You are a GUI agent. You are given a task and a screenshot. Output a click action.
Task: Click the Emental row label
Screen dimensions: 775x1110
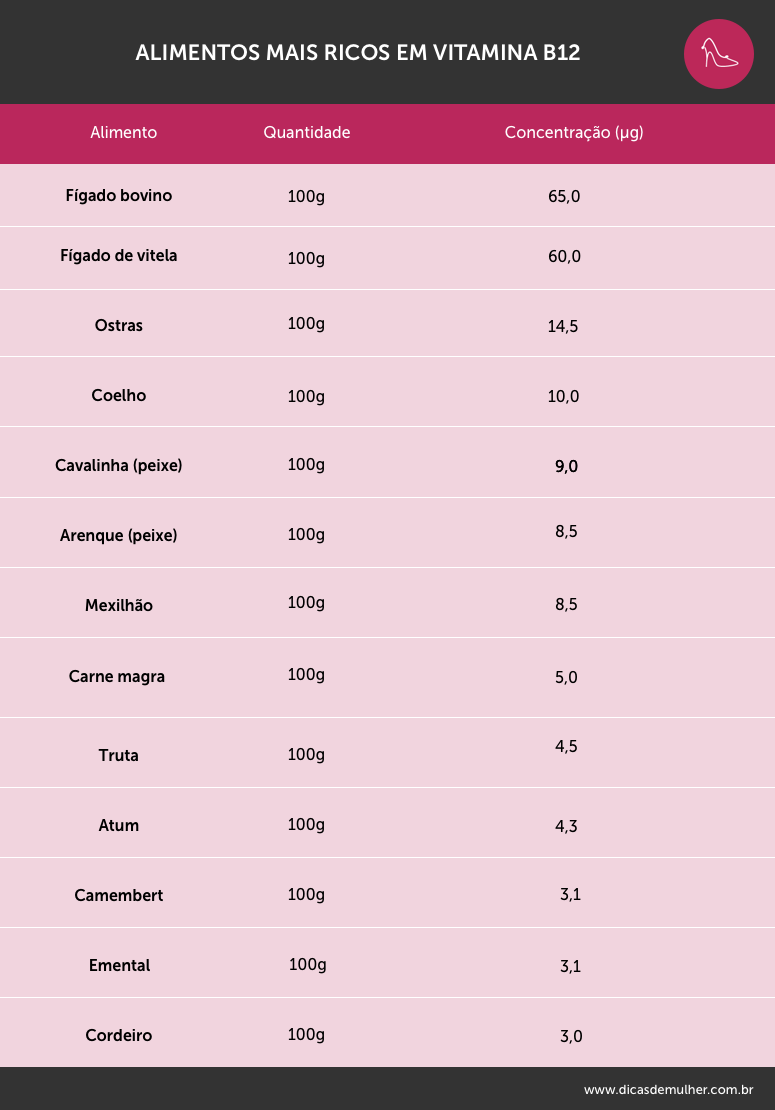(x=120, y=966)
